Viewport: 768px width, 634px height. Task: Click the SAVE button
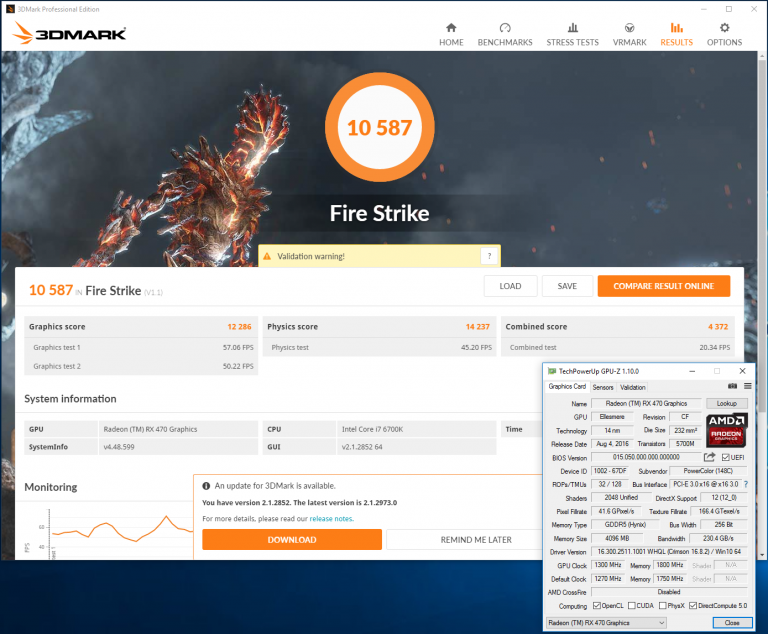567,286
